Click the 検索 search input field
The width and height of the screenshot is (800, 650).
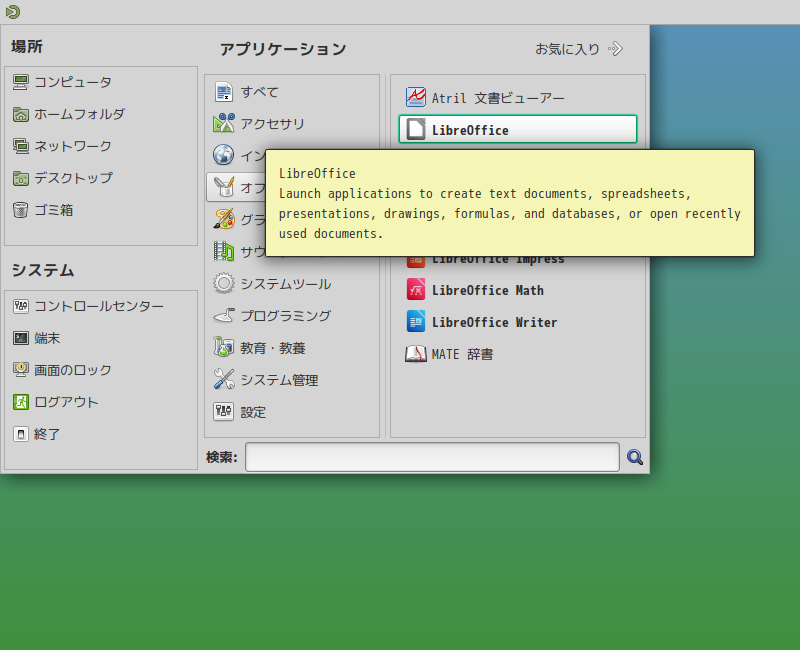click(432, 457)
